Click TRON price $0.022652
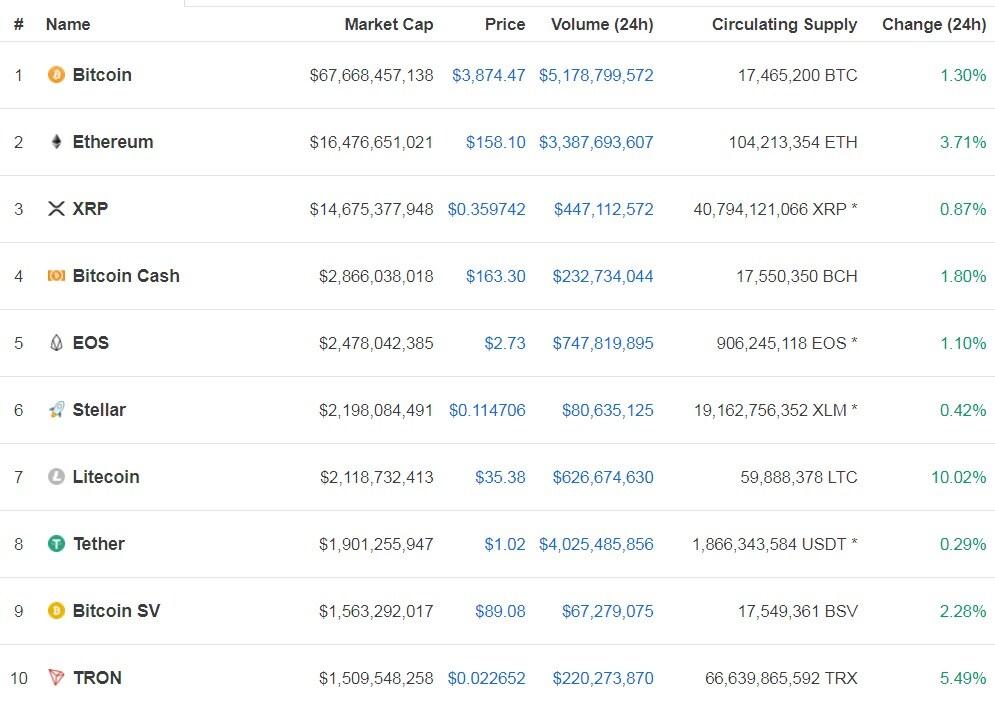The image size is (995, 703). (486, 678)
